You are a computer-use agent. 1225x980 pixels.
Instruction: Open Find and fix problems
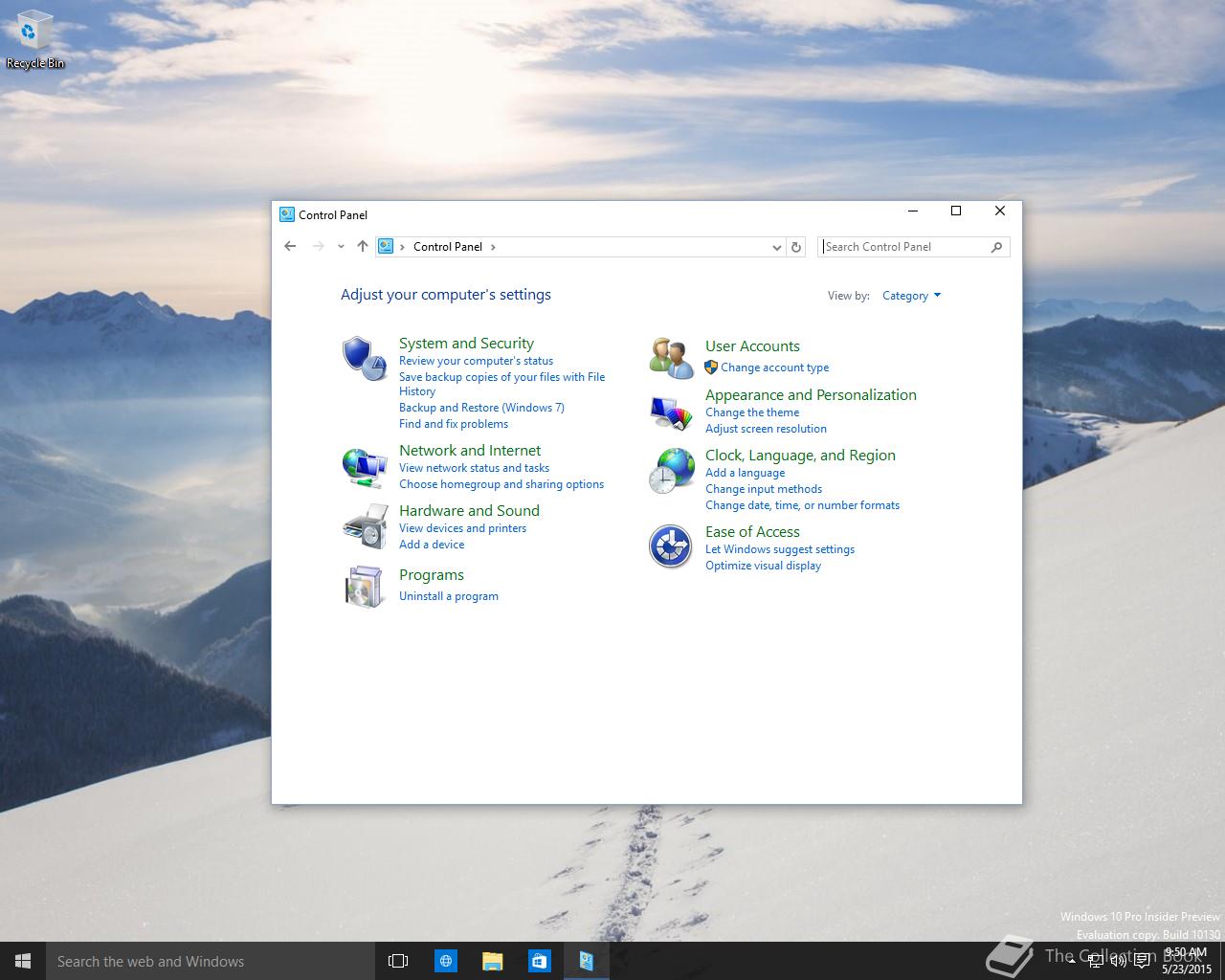454,424
